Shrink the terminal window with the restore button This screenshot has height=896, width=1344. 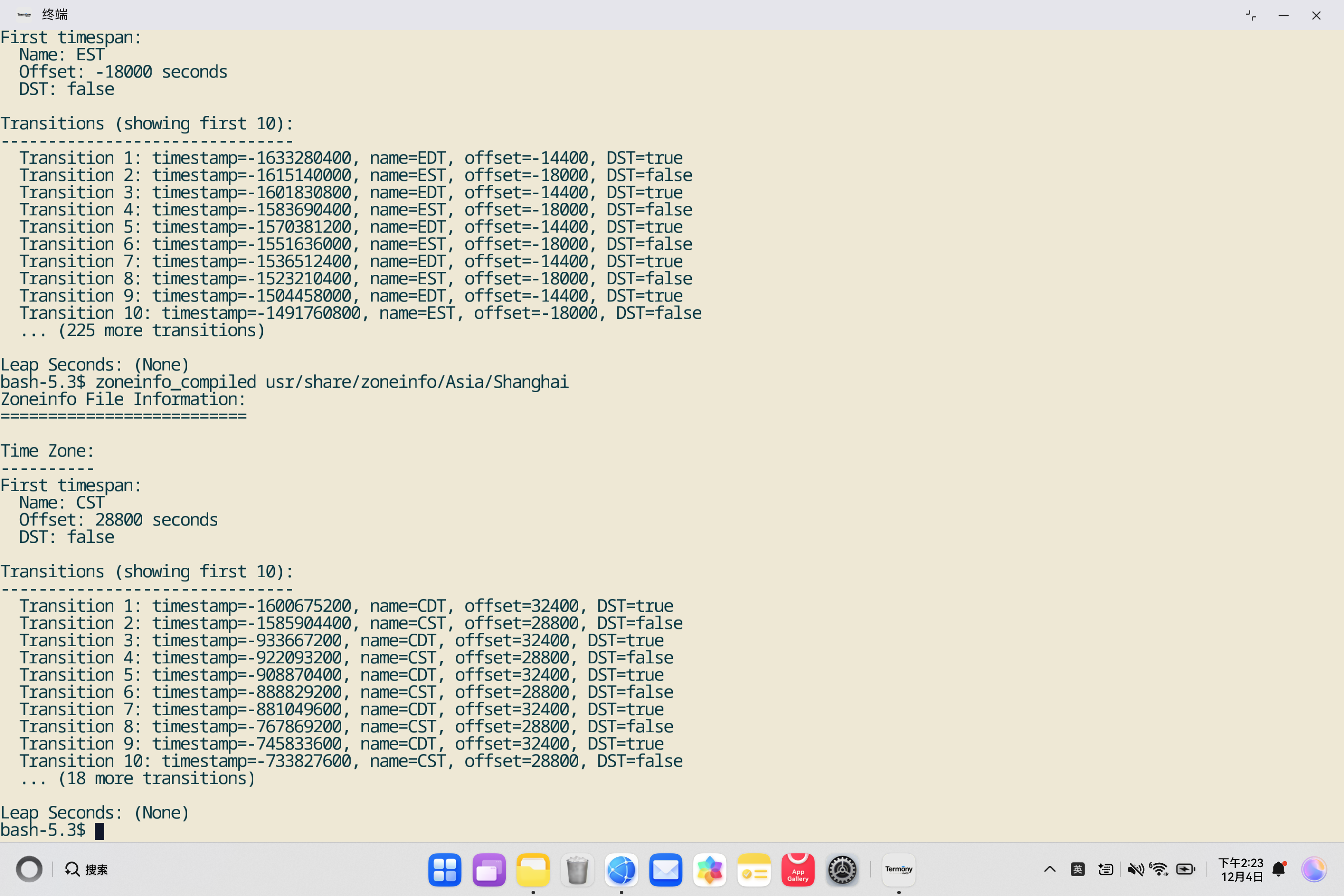pos(1251,16)
